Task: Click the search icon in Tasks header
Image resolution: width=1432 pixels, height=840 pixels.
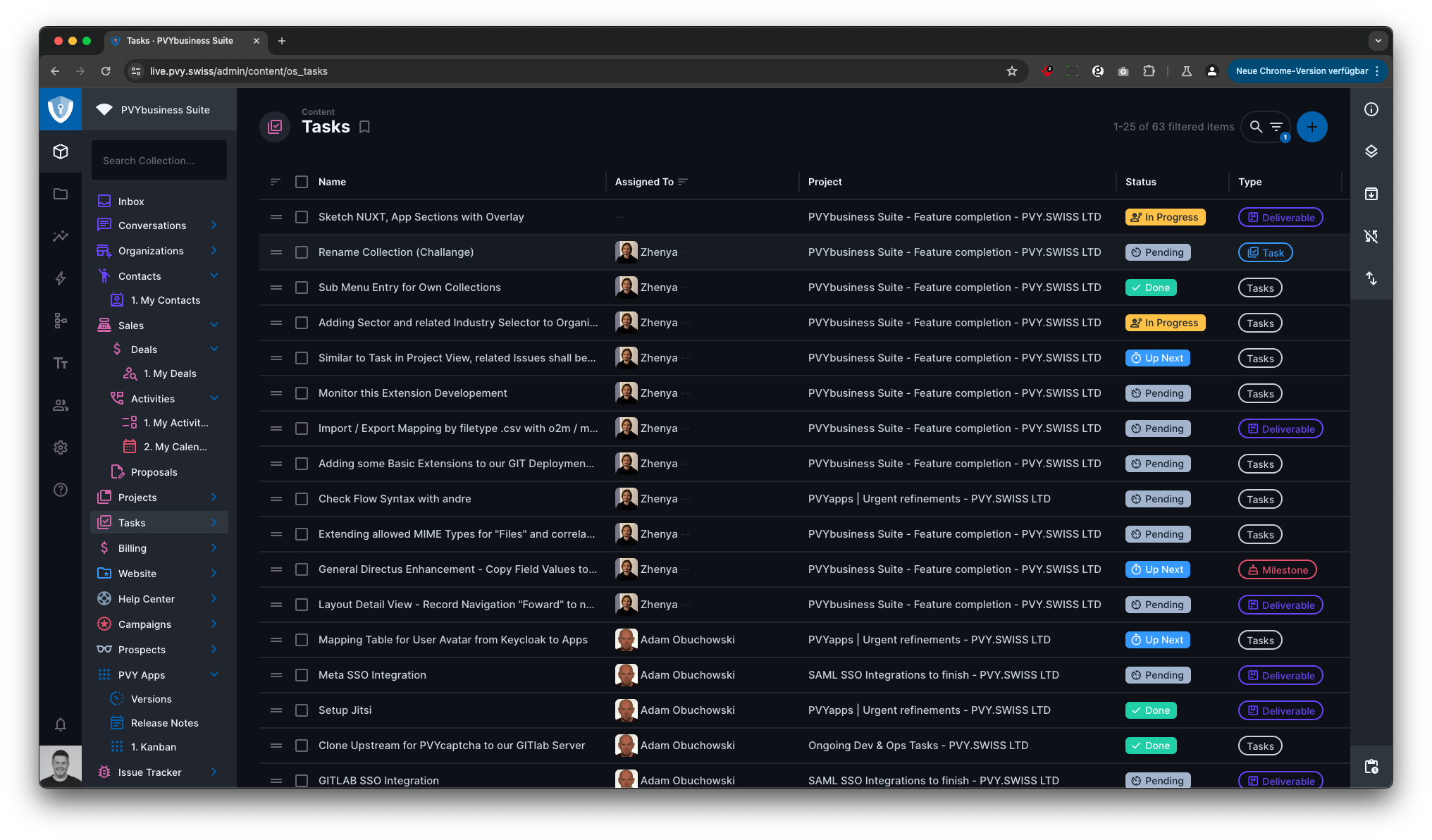Action: coord(1256,127)
